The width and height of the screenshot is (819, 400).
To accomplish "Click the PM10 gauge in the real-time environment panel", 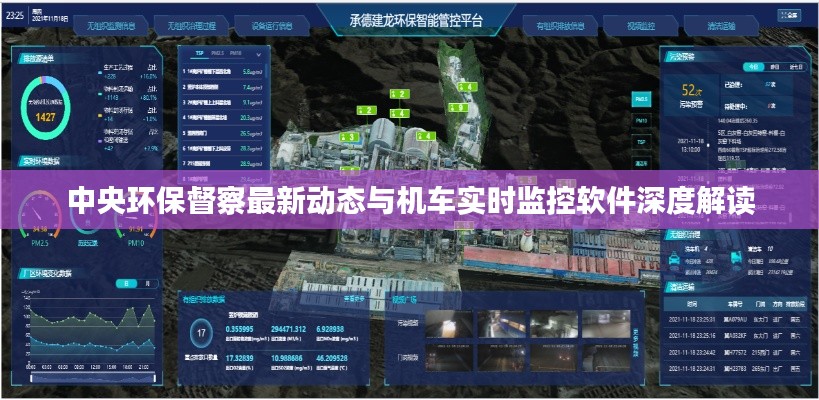I will point(134,213).
